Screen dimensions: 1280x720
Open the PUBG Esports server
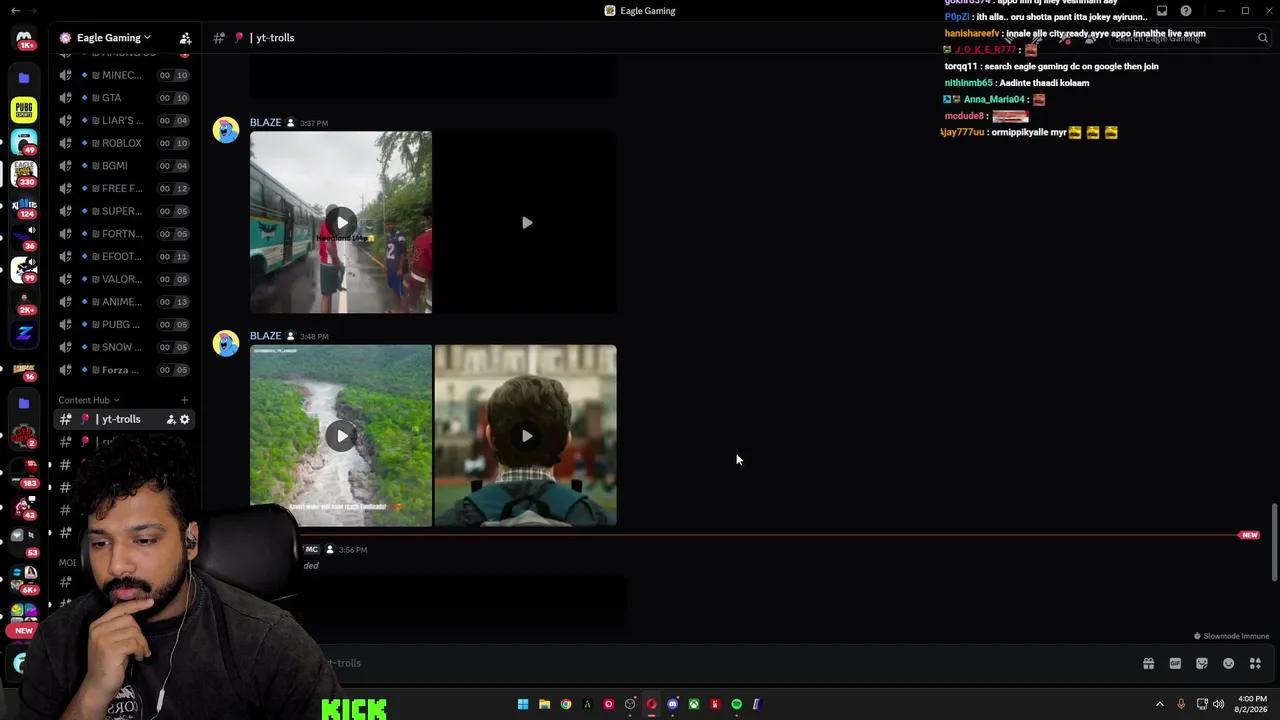tap(24, 110)
